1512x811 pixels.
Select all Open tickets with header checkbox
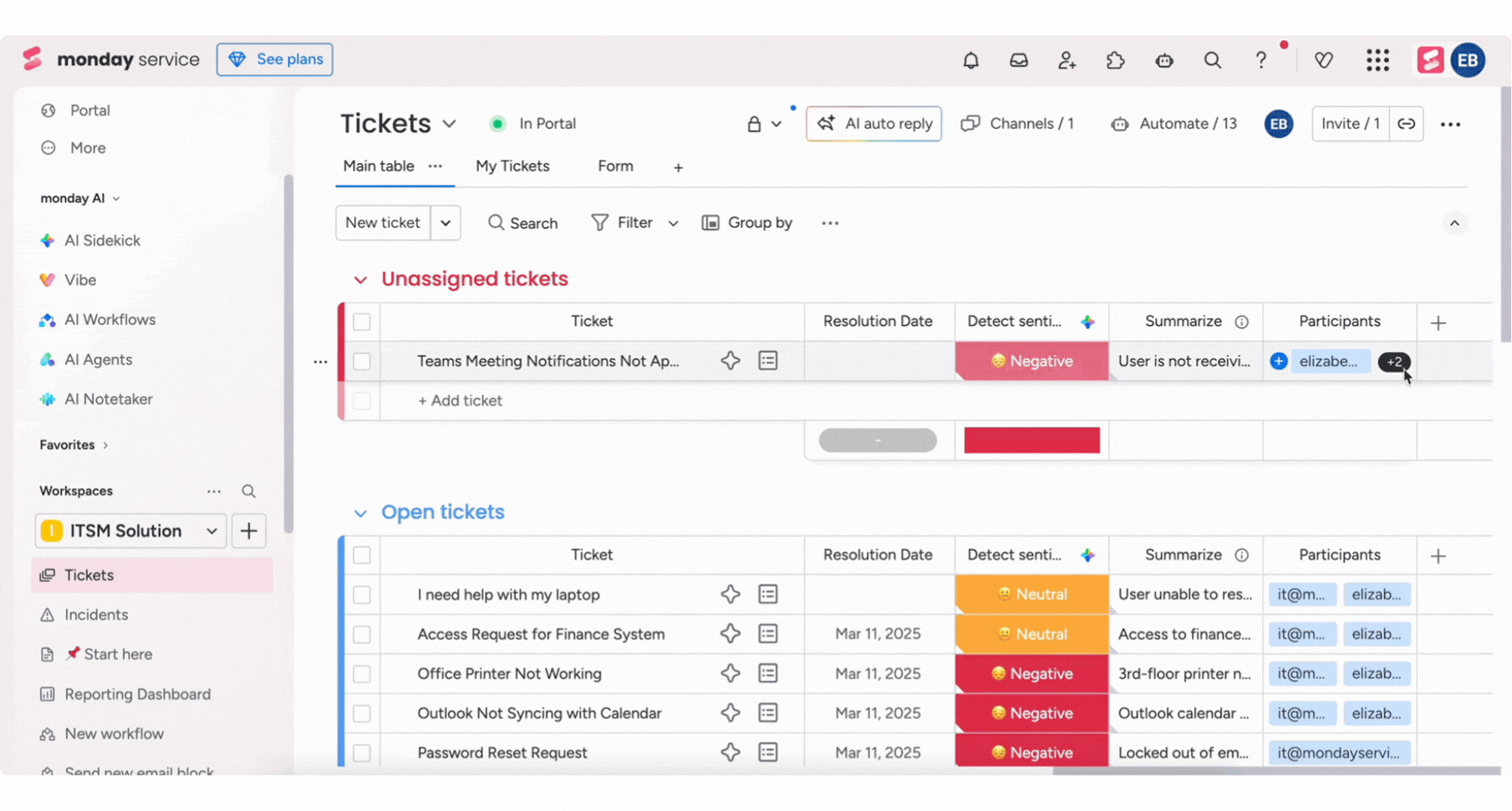[361, 555]
